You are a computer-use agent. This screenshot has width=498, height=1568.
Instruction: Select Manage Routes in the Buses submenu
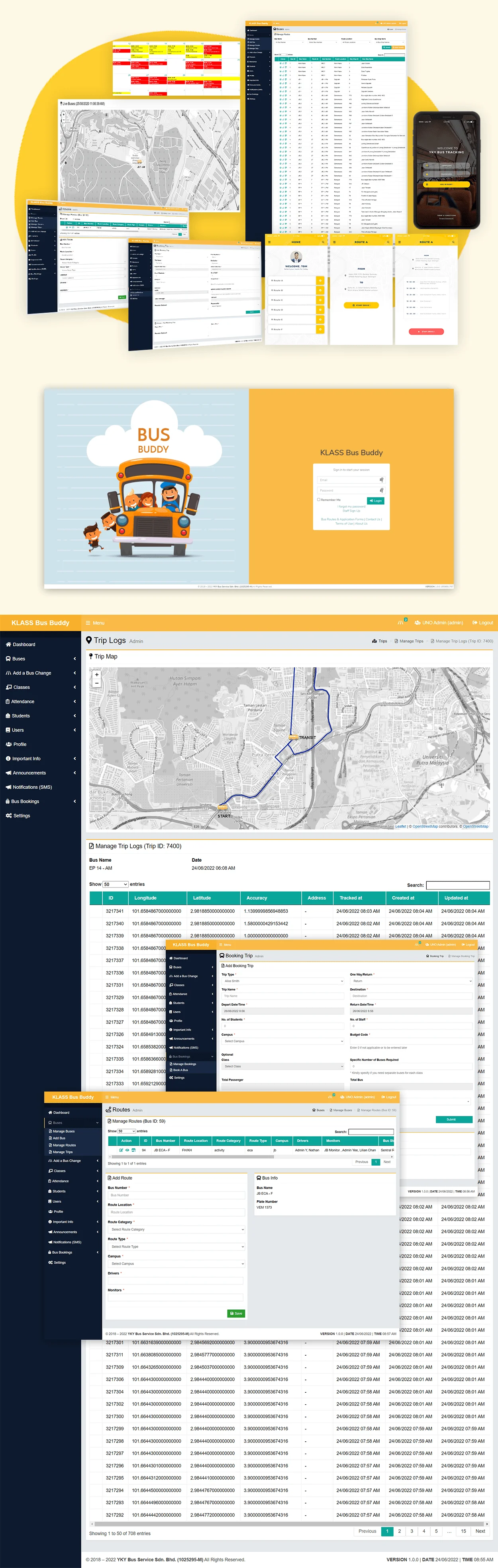(x=64, y=1145)
